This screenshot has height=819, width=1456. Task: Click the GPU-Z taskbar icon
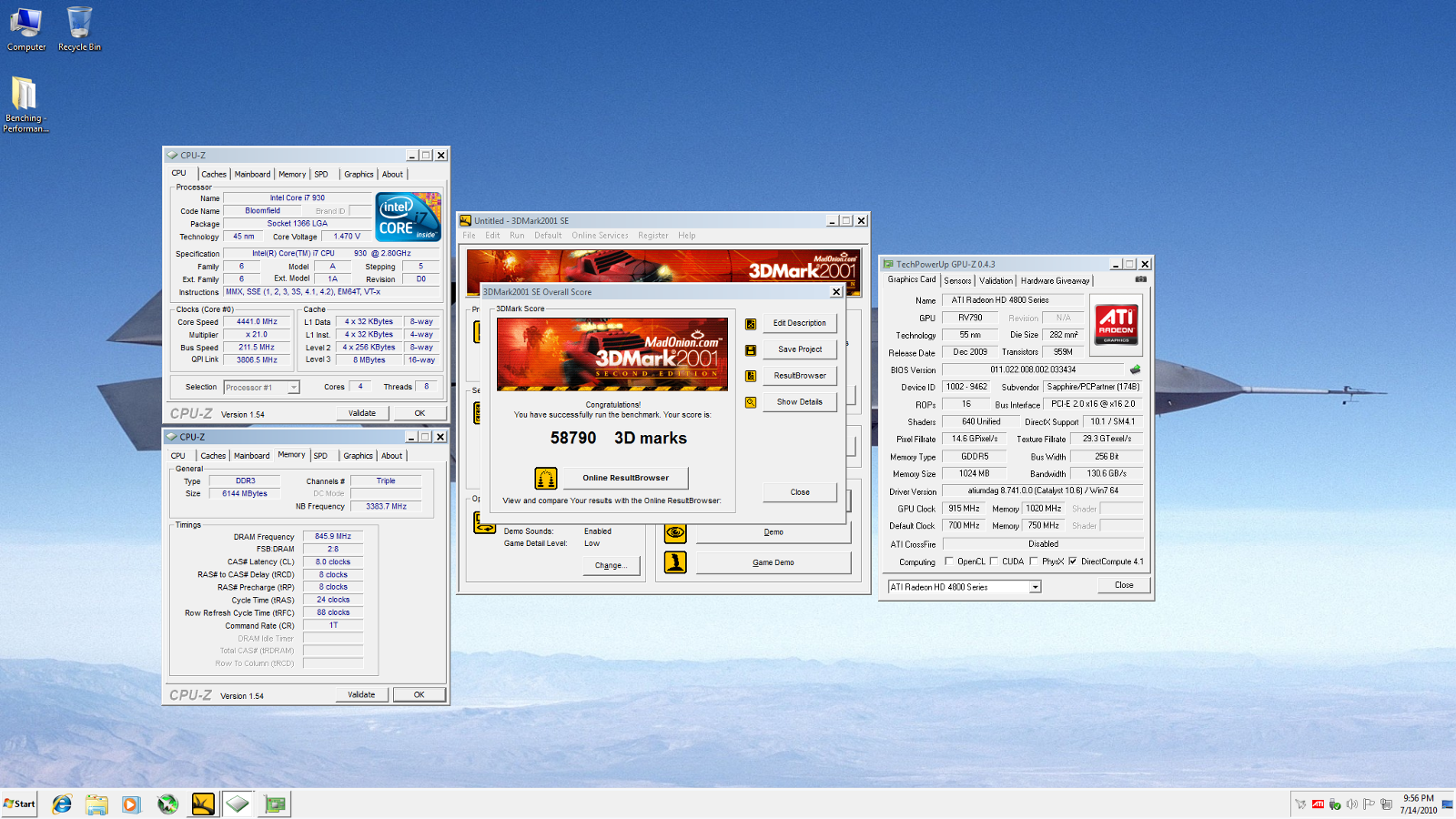pyautogui.click(x=275, y=804)
